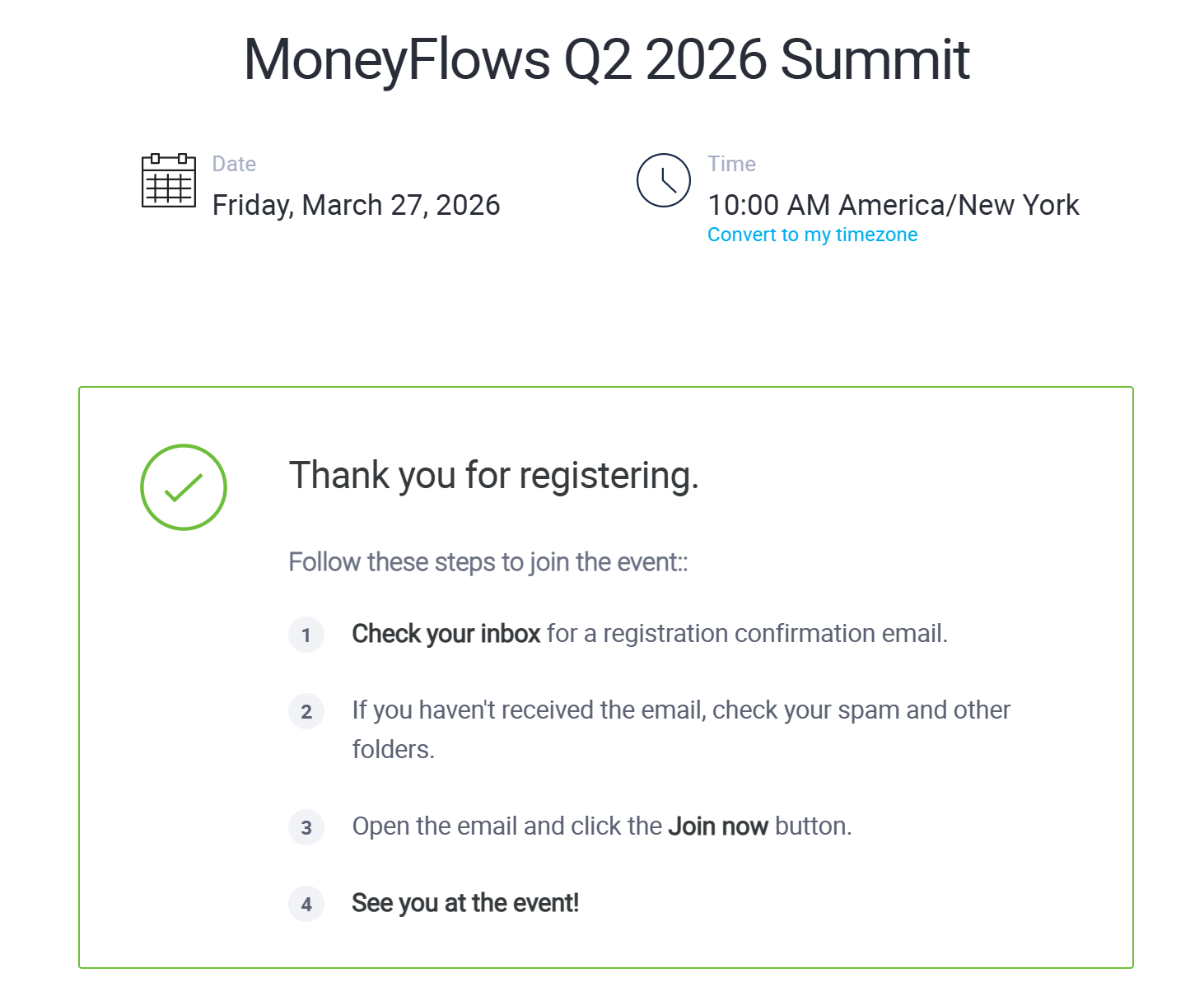Click the Follow these steps instruction line
Screen dimensions: 1204x996
click(488, 562)
